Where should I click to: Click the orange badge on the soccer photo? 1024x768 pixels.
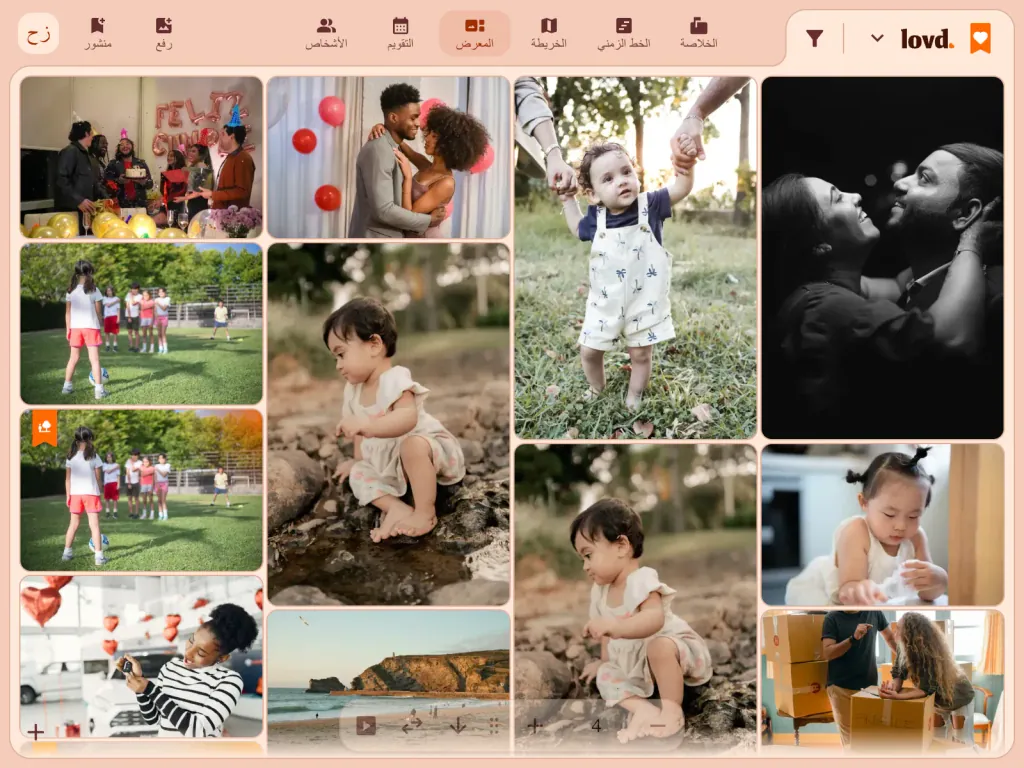click(x=44, y=428)
